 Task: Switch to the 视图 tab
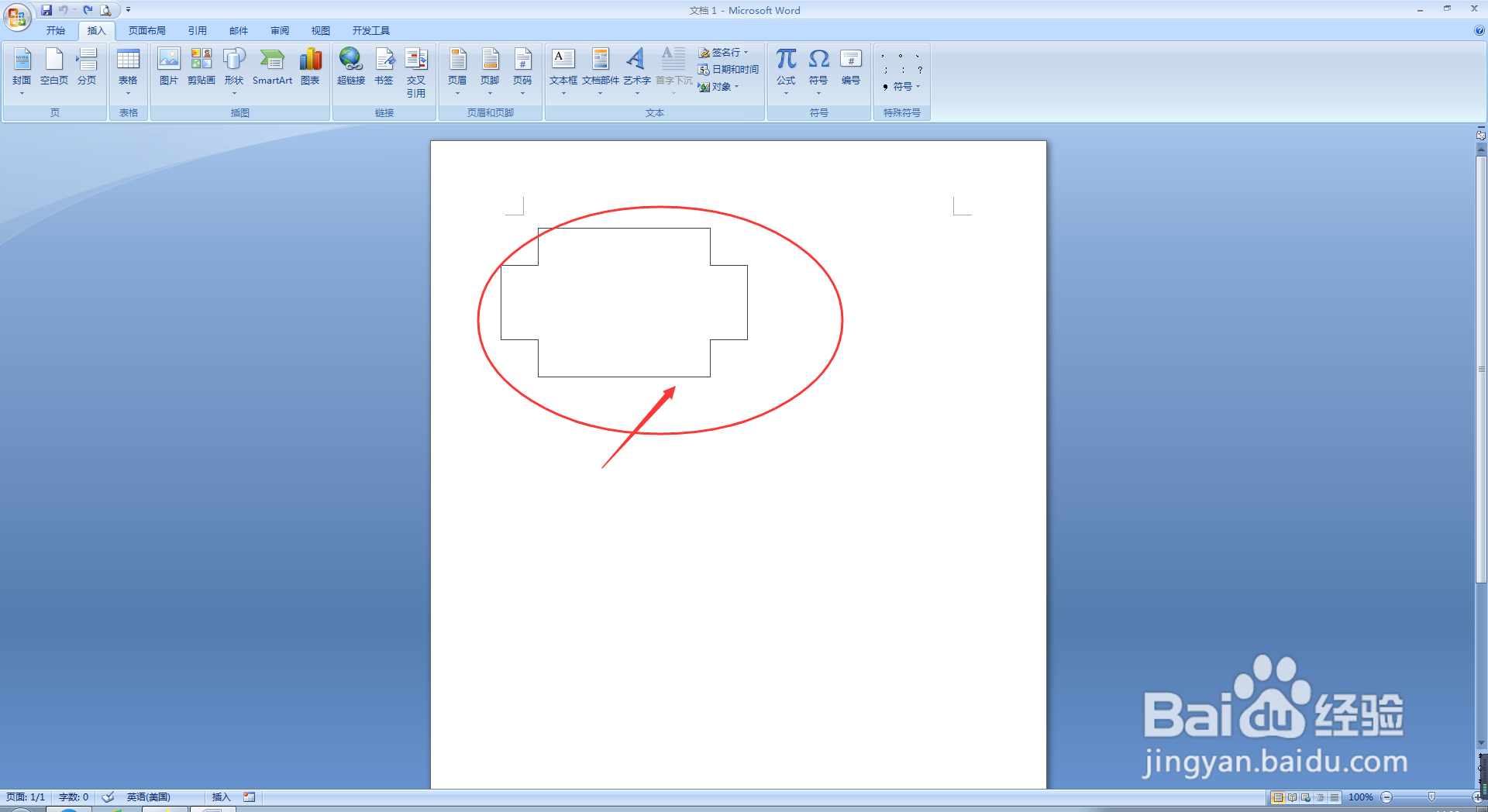[321, 31]
